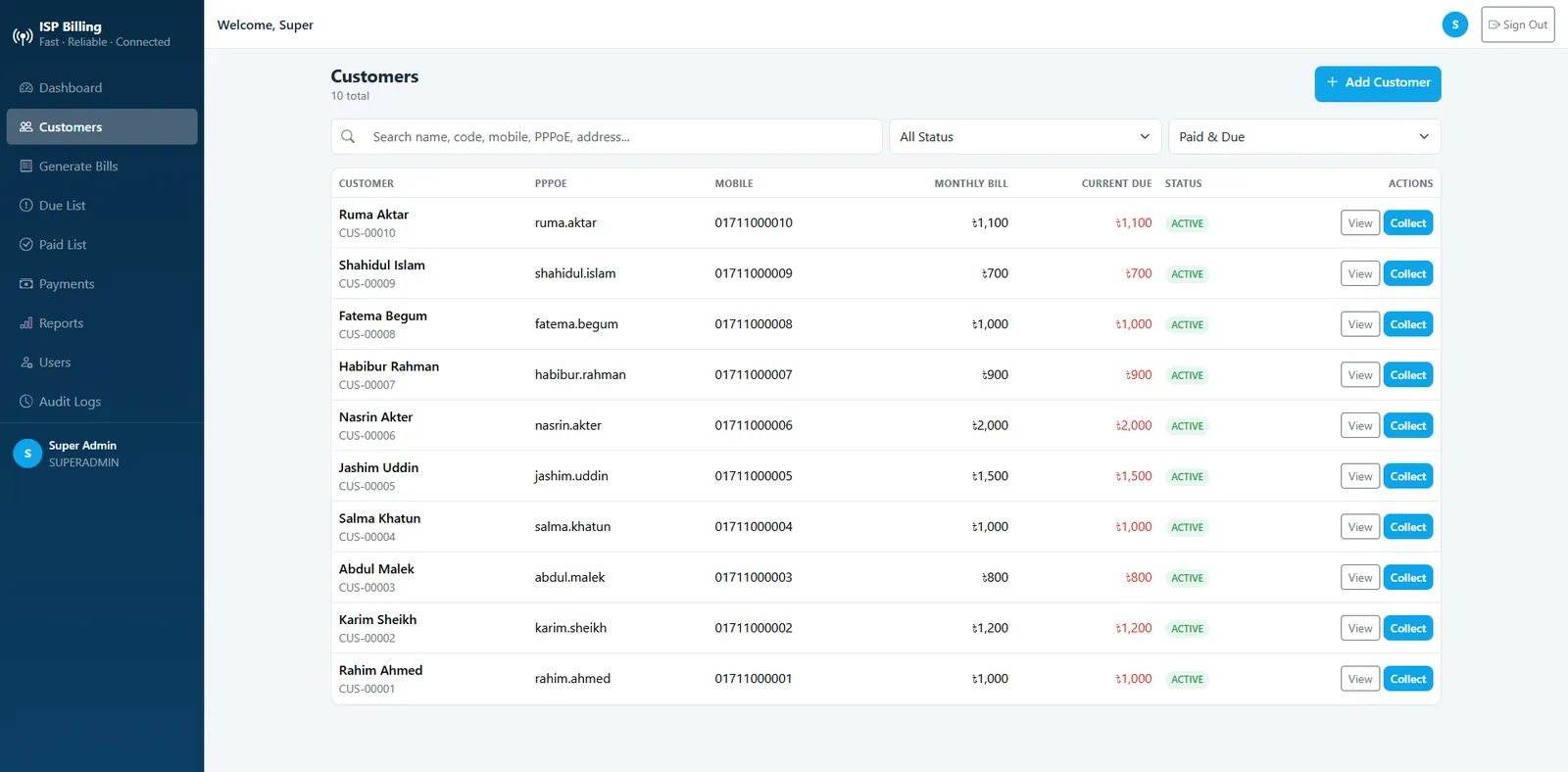Click the Dashboard icon in sidebar
Image resolution: width=1568 pixels, height=772 pixels.
(x=26, y=88)
